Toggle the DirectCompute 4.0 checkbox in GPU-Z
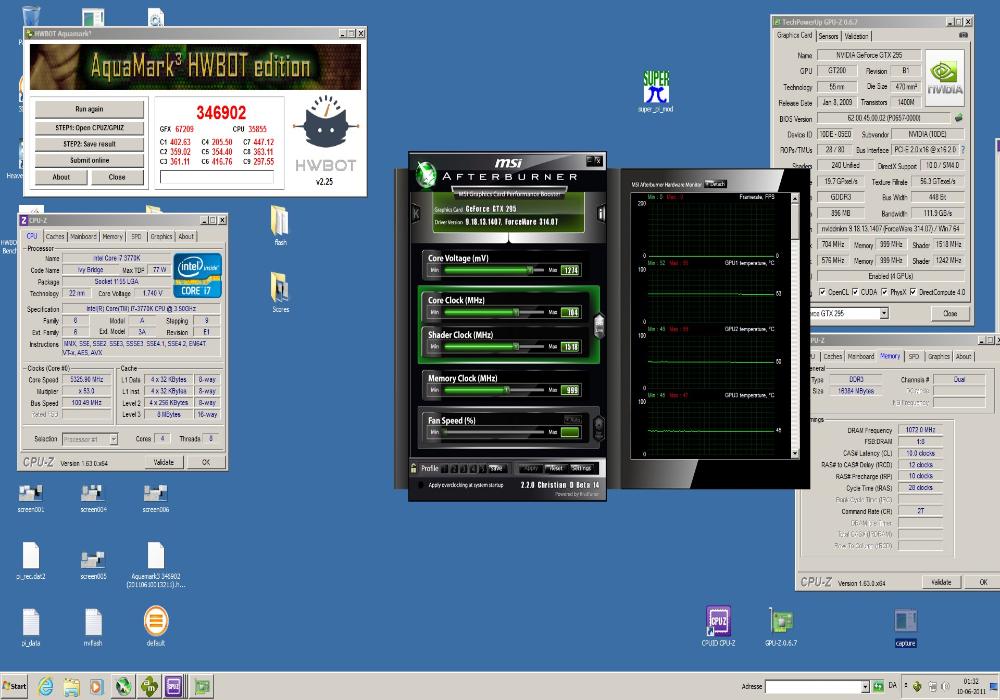The image size is (1000, 700). 913,292
